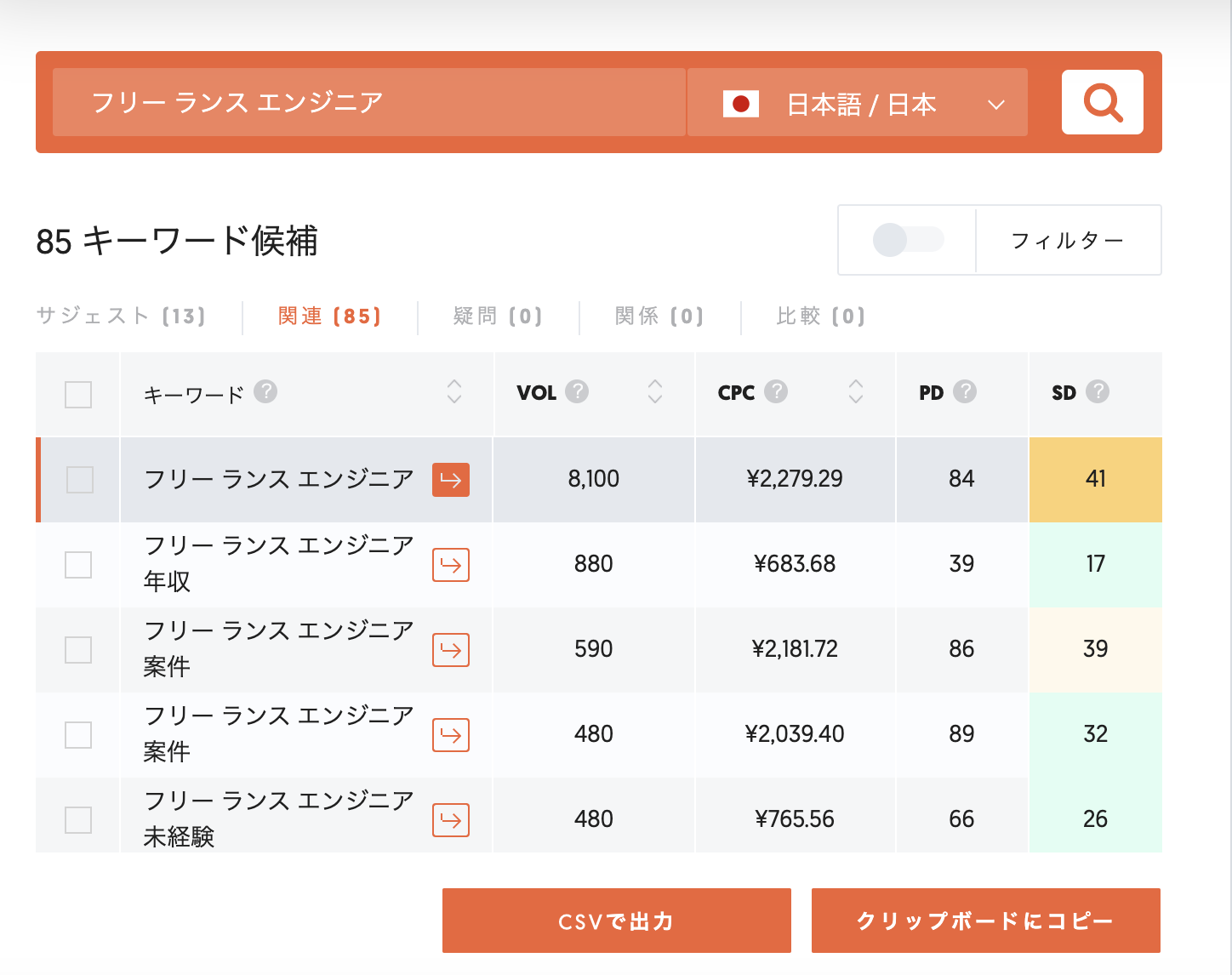The width and height of the screenshot is (1232, 975).
Task: Click arrow icon in the 8,100 volume row
Action: tap(450, 480)
